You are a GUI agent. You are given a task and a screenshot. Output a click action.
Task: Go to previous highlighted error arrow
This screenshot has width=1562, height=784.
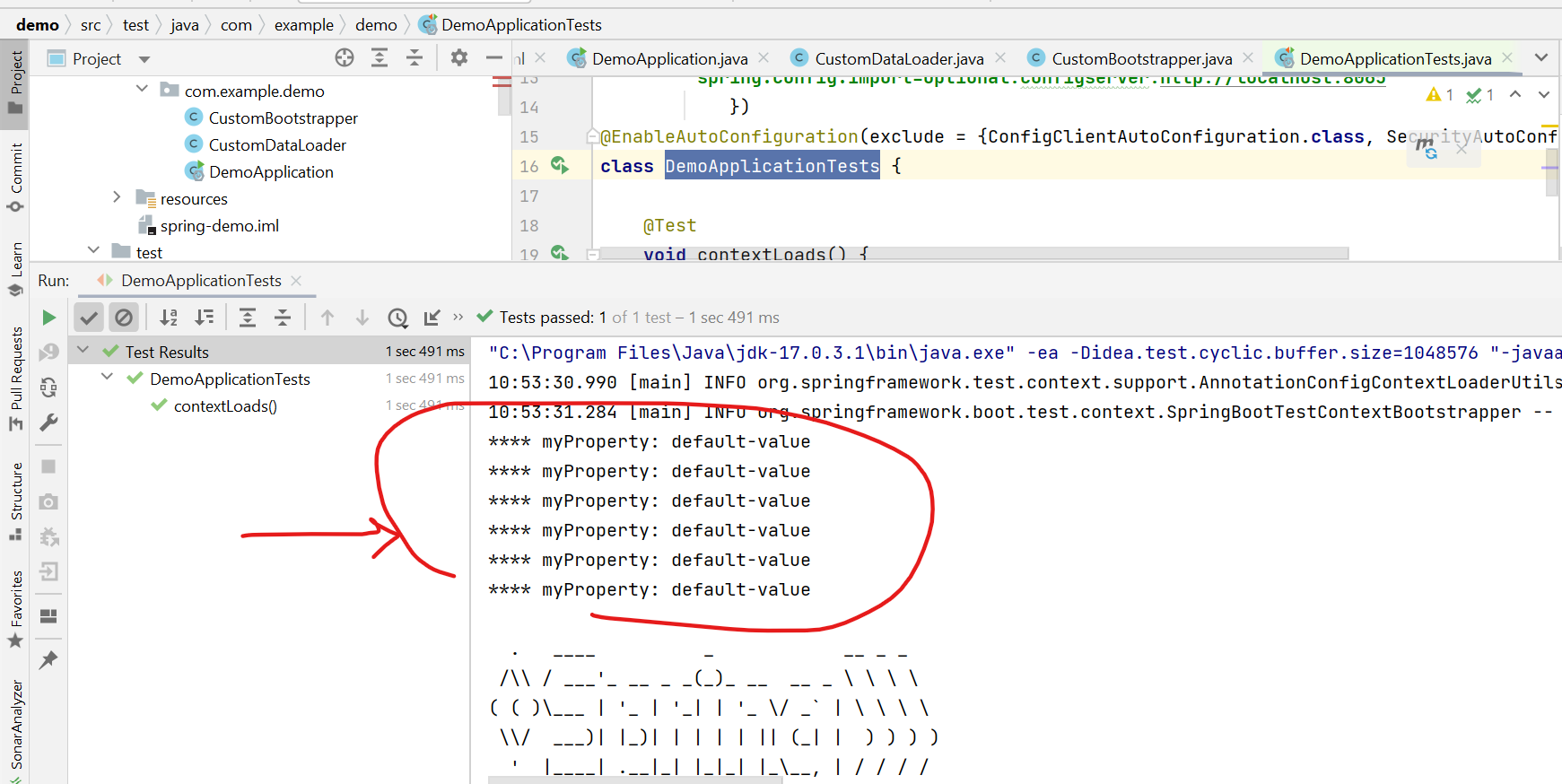click(1515, 94)
